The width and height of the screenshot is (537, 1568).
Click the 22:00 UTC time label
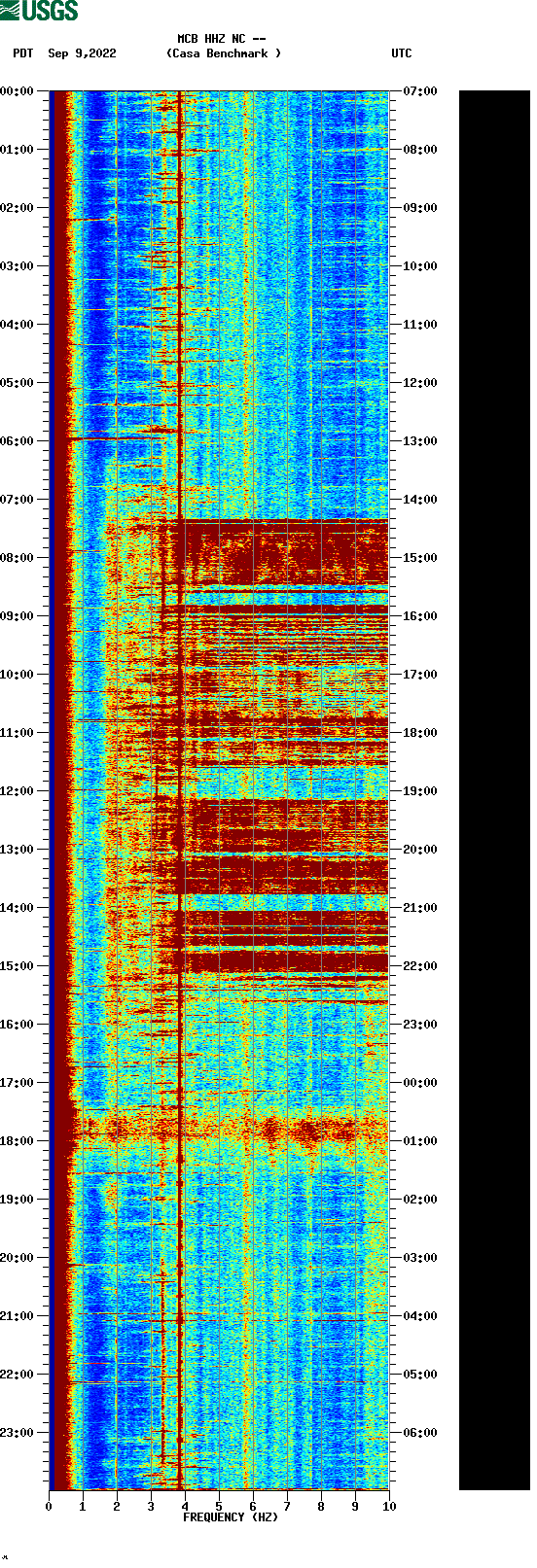[420, 966]
